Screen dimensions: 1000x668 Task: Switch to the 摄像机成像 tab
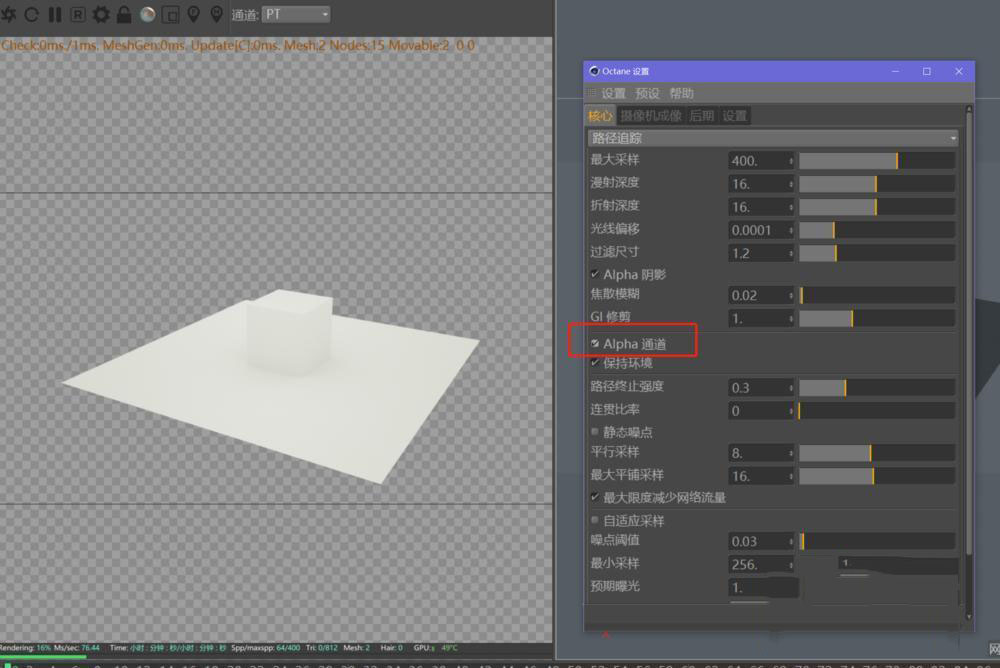click(651, 115)
